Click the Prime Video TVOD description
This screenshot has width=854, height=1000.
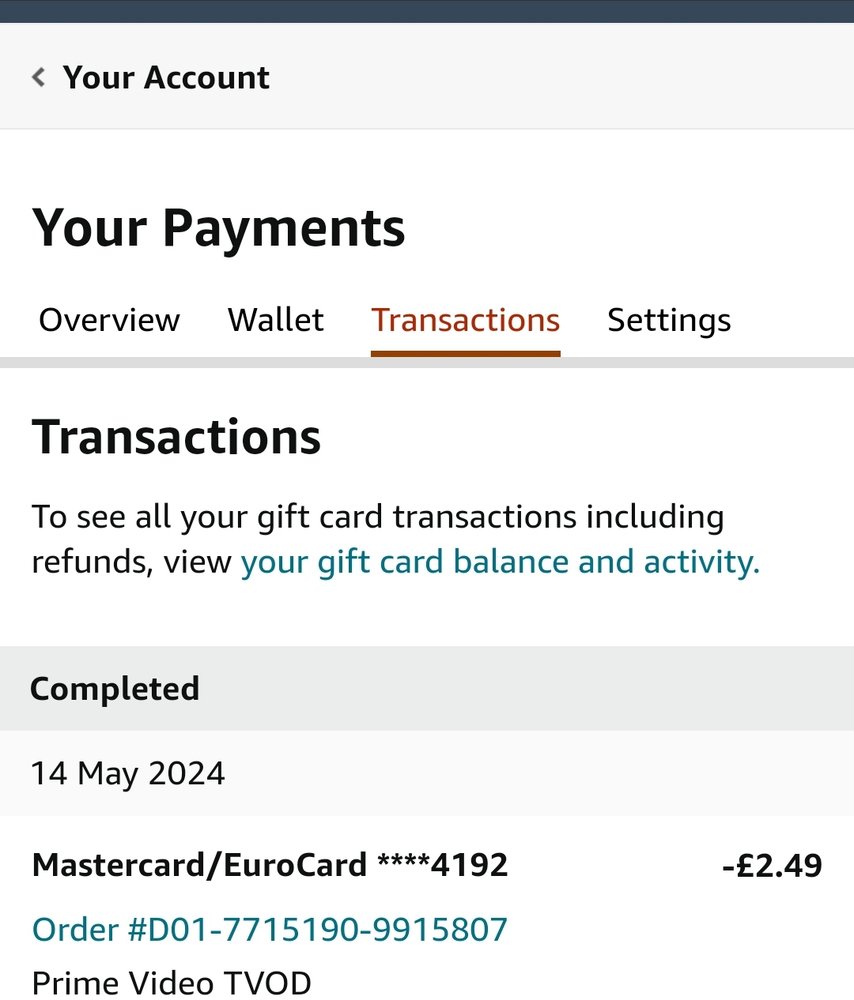172,983
